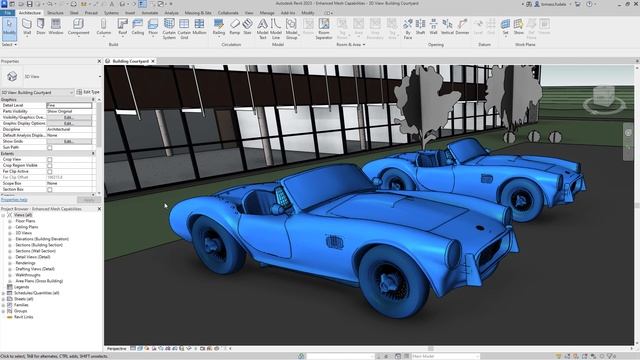
Task: Switch to the Annotate ribbon tab
Action: click(150, 13)
